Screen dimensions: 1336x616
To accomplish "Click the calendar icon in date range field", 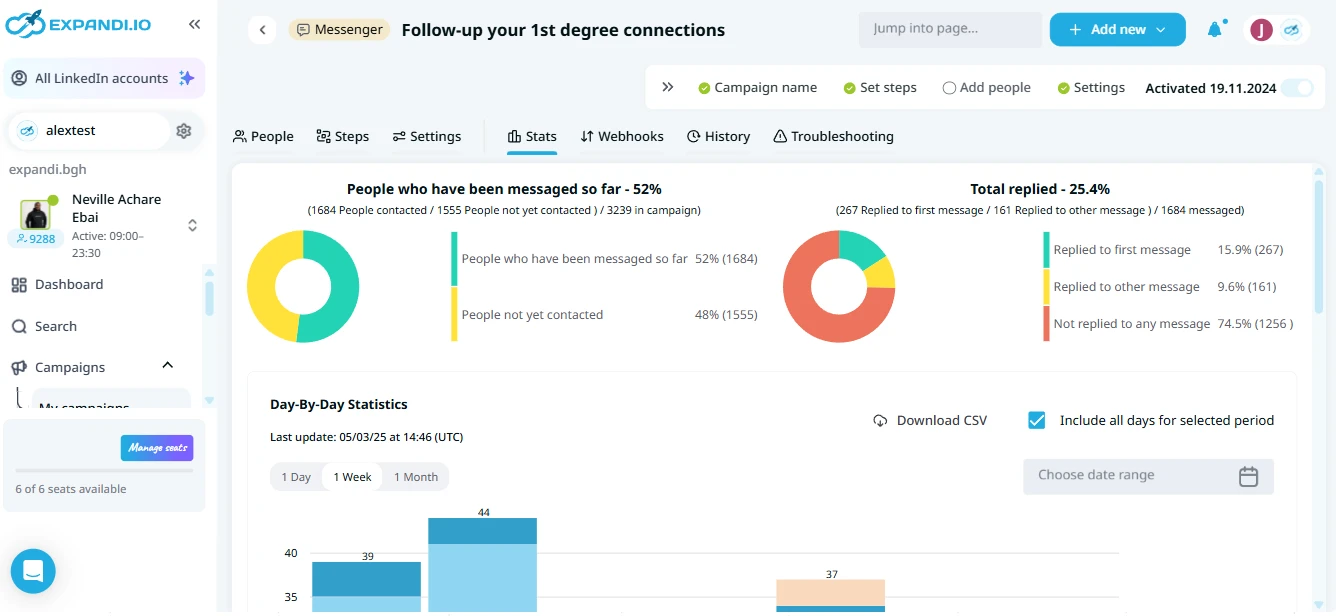I will pos(1248,476).
